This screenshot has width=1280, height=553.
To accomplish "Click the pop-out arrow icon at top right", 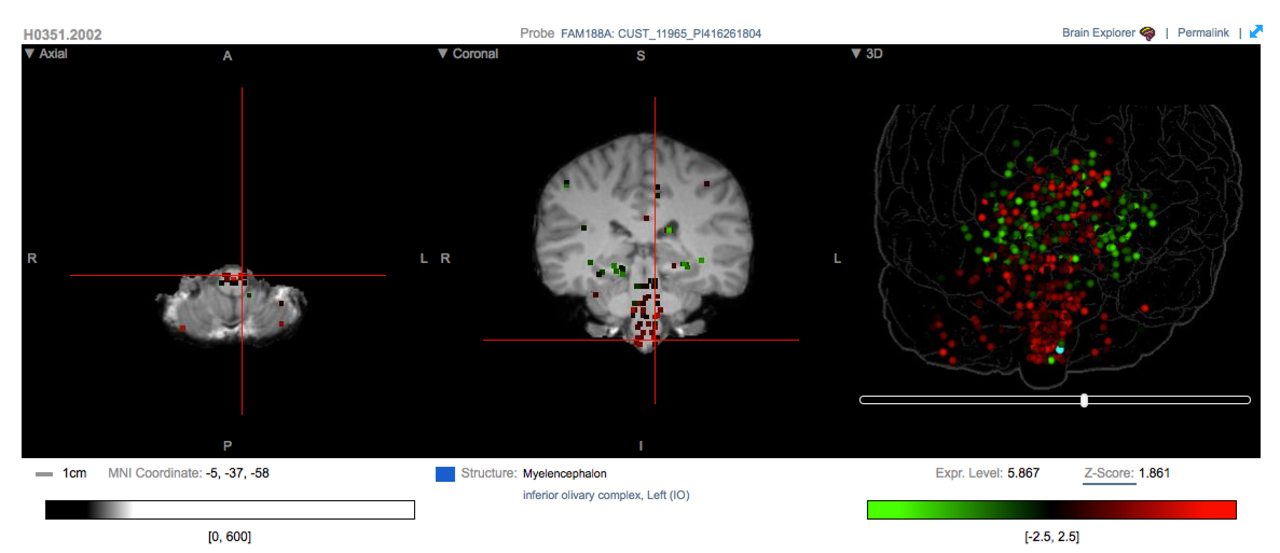I will point(1256,33).
